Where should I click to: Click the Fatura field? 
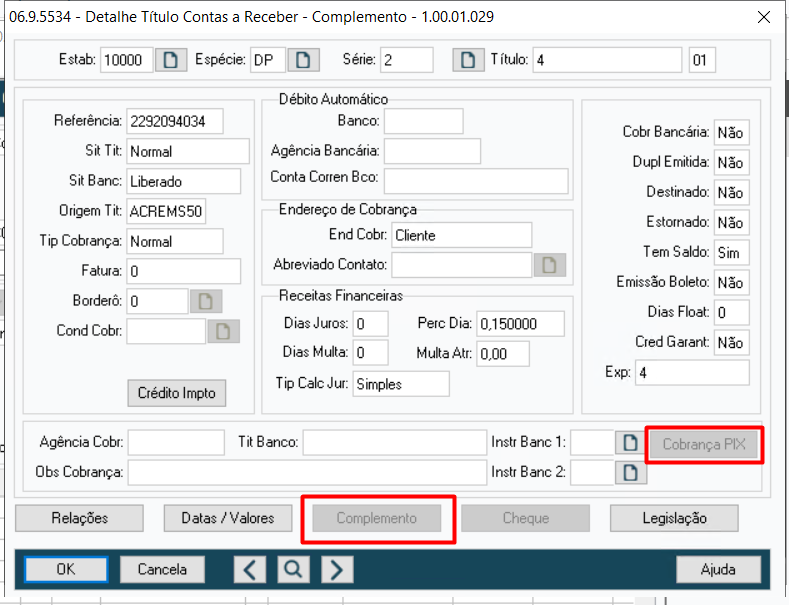184,271
